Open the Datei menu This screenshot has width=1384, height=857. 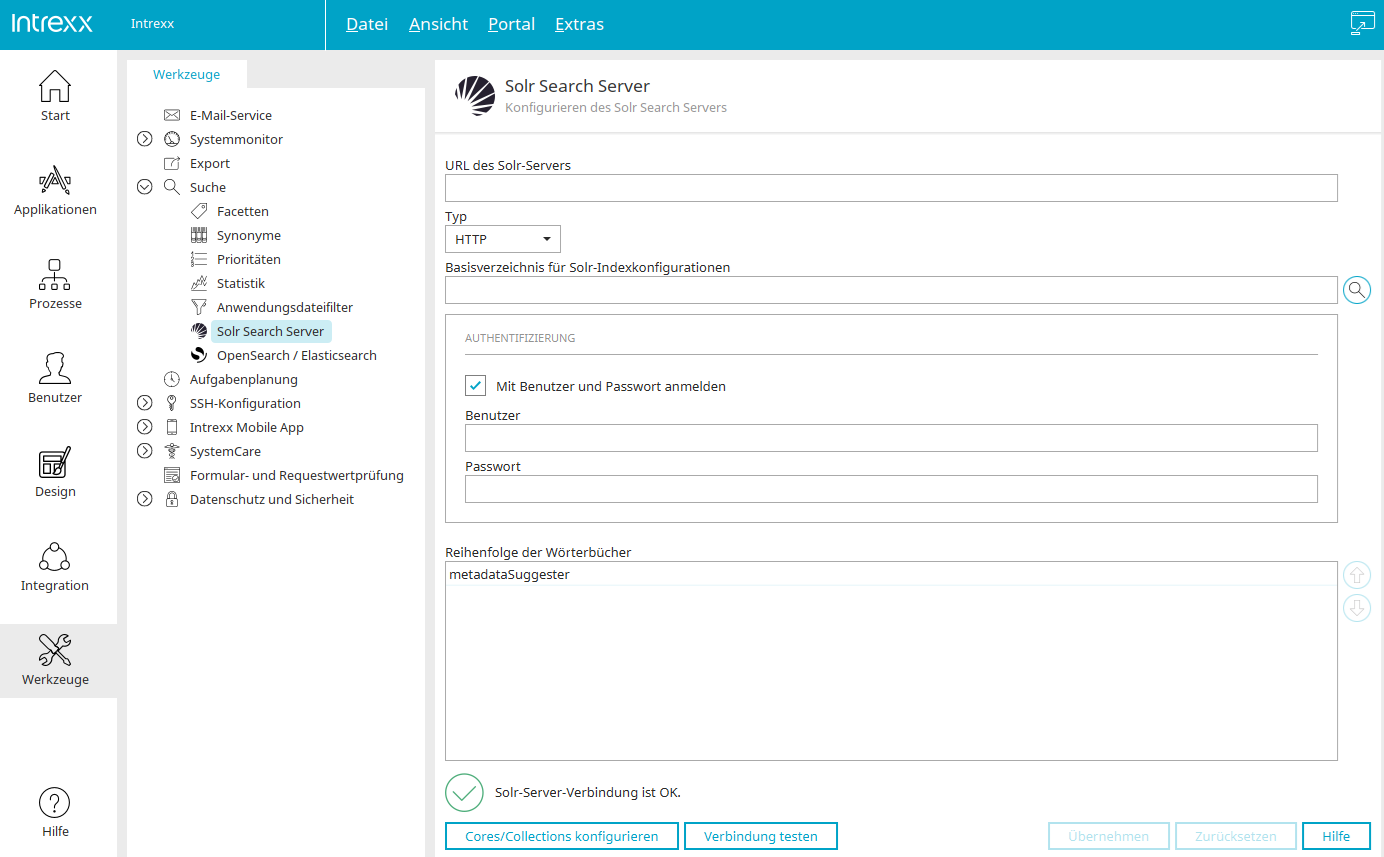click(366, 24)
